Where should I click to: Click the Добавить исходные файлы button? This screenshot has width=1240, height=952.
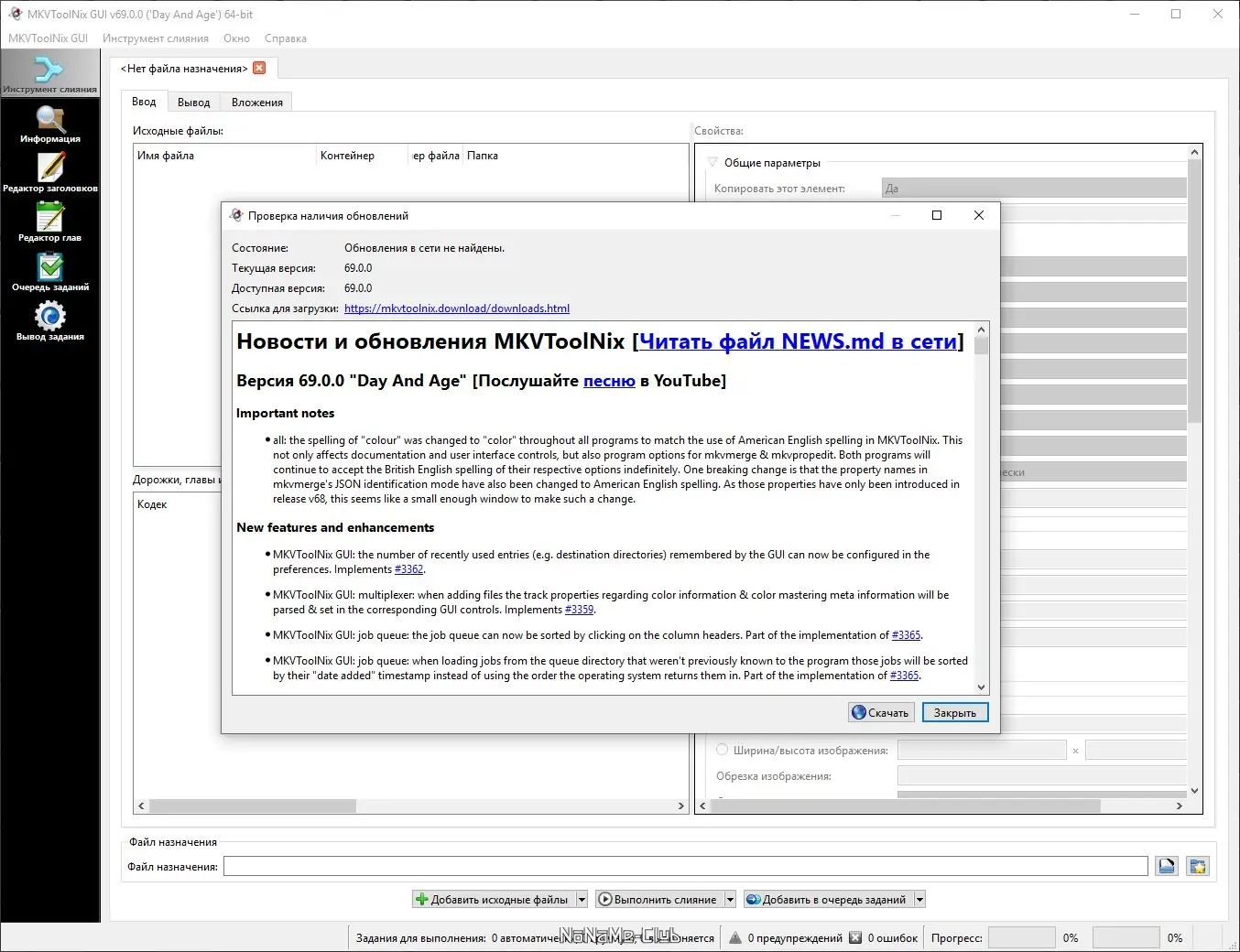(x=494, y=900)
